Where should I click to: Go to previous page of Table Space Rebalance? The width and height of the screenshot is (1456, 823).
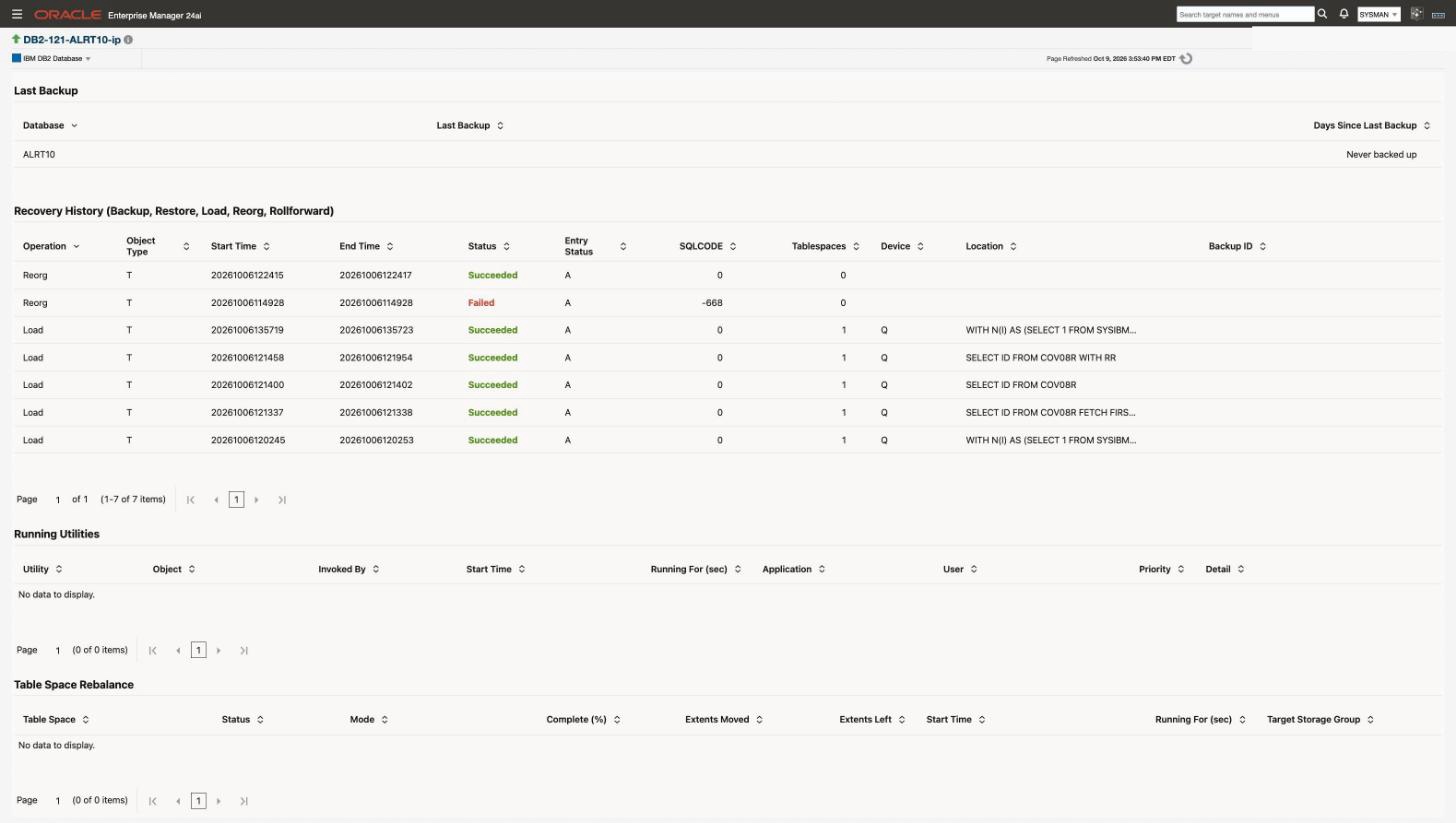178,801
